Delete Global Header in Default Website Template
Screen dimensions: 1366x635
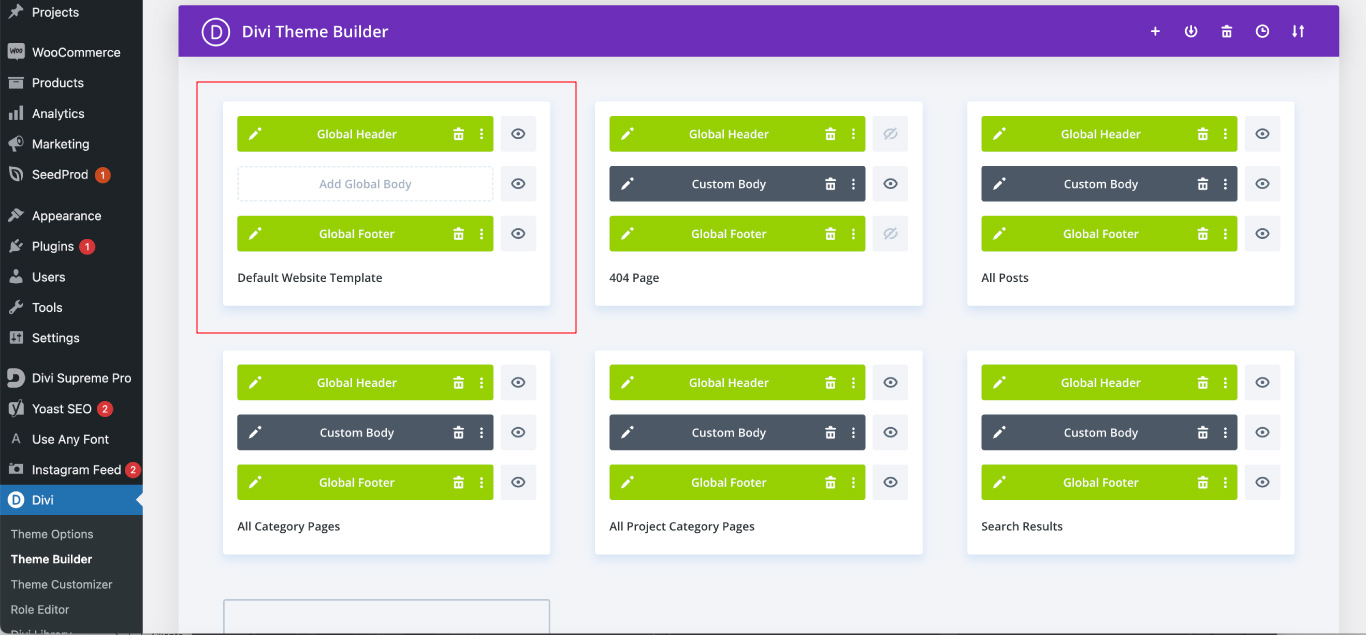tap(458, 134)
